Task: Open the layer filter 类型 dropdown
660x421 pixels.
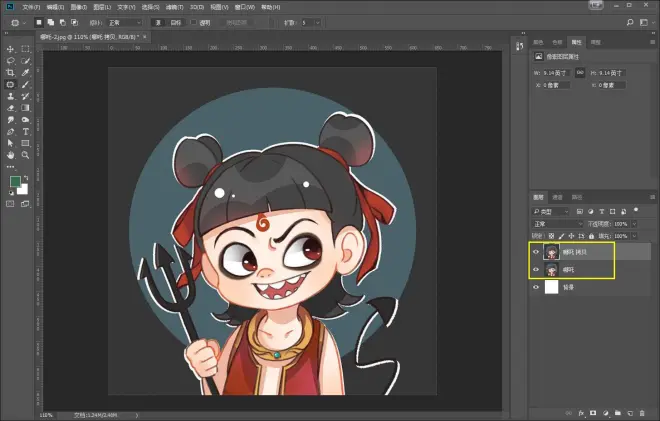Action: point(551,211)
